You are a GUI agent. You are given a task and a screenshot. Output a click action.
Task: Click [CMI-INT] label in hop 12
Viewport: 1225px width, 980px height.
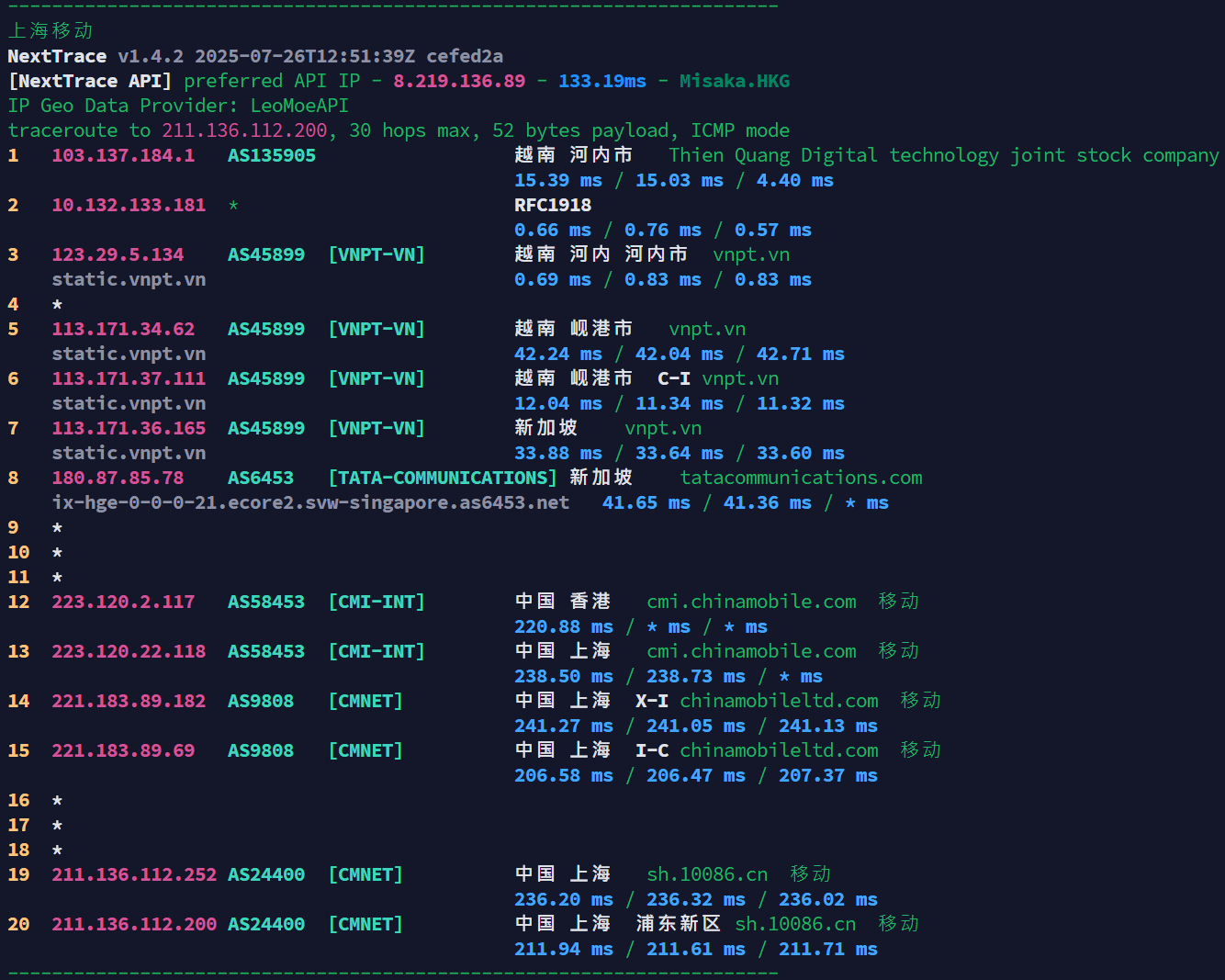[x=376, y=602]
